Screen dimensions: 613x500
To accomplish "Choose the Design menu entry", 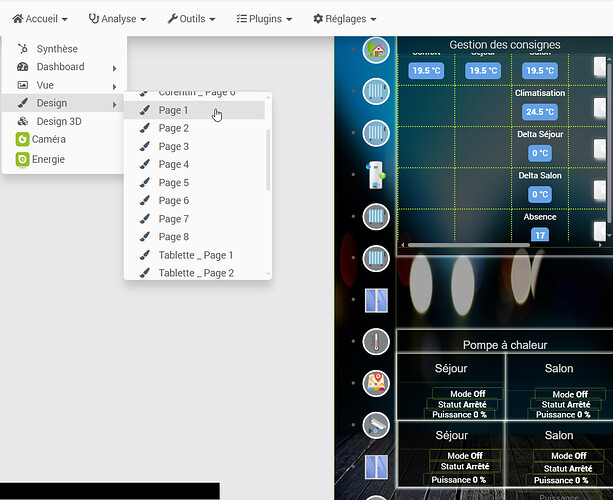I will (x=65, y=103).
